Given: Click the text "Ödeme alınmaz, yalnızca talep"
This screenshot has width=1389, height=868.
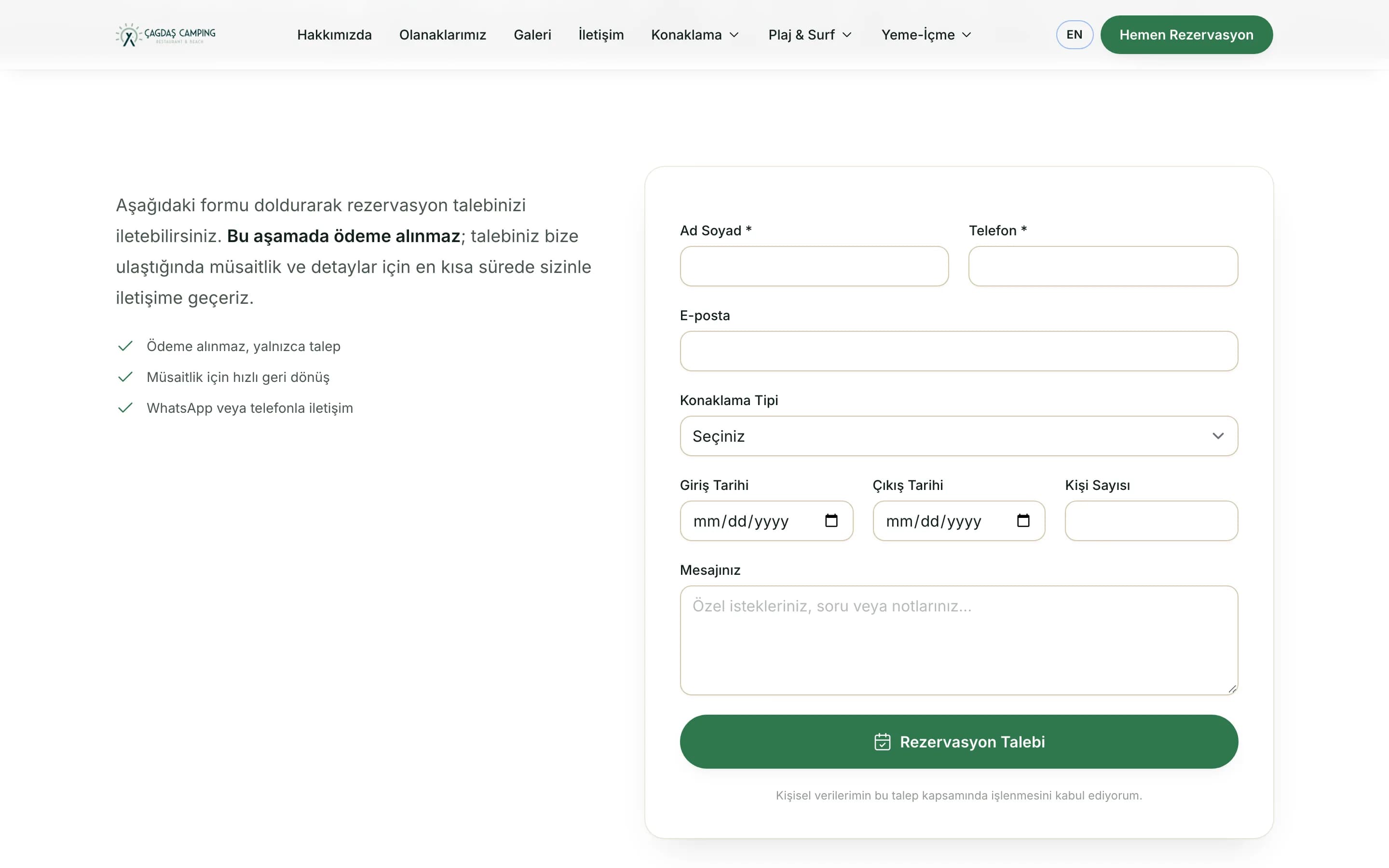Looking at the screenshot, I should click(x=244, y=346).
